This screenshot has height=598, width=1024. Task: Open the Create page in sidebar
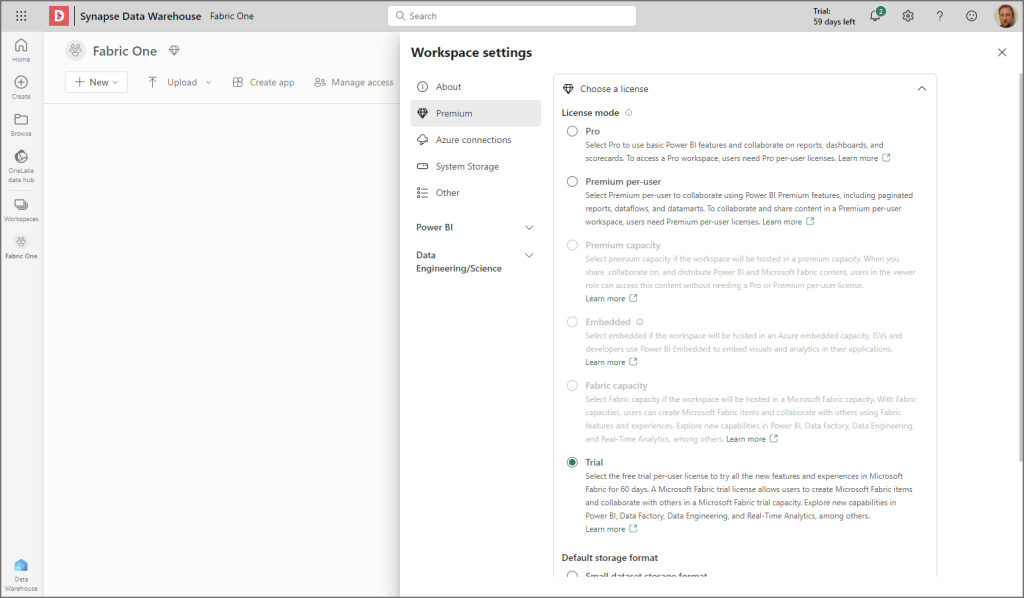click(x=21, y=87)
